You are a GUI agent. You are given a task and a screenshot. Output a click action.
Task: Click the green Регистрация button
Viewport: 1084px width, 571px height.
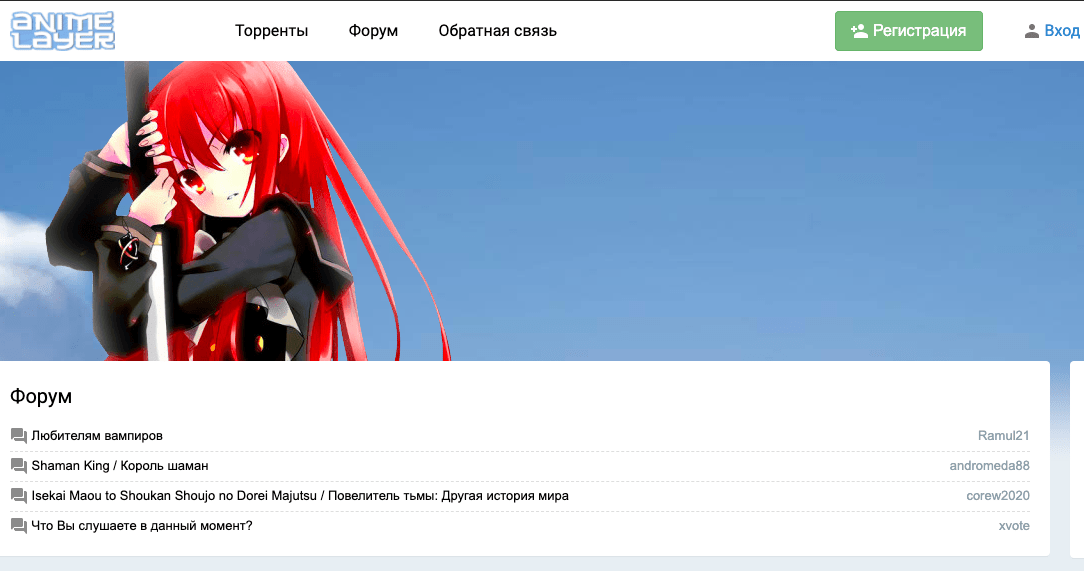click(x=908, y=31)
